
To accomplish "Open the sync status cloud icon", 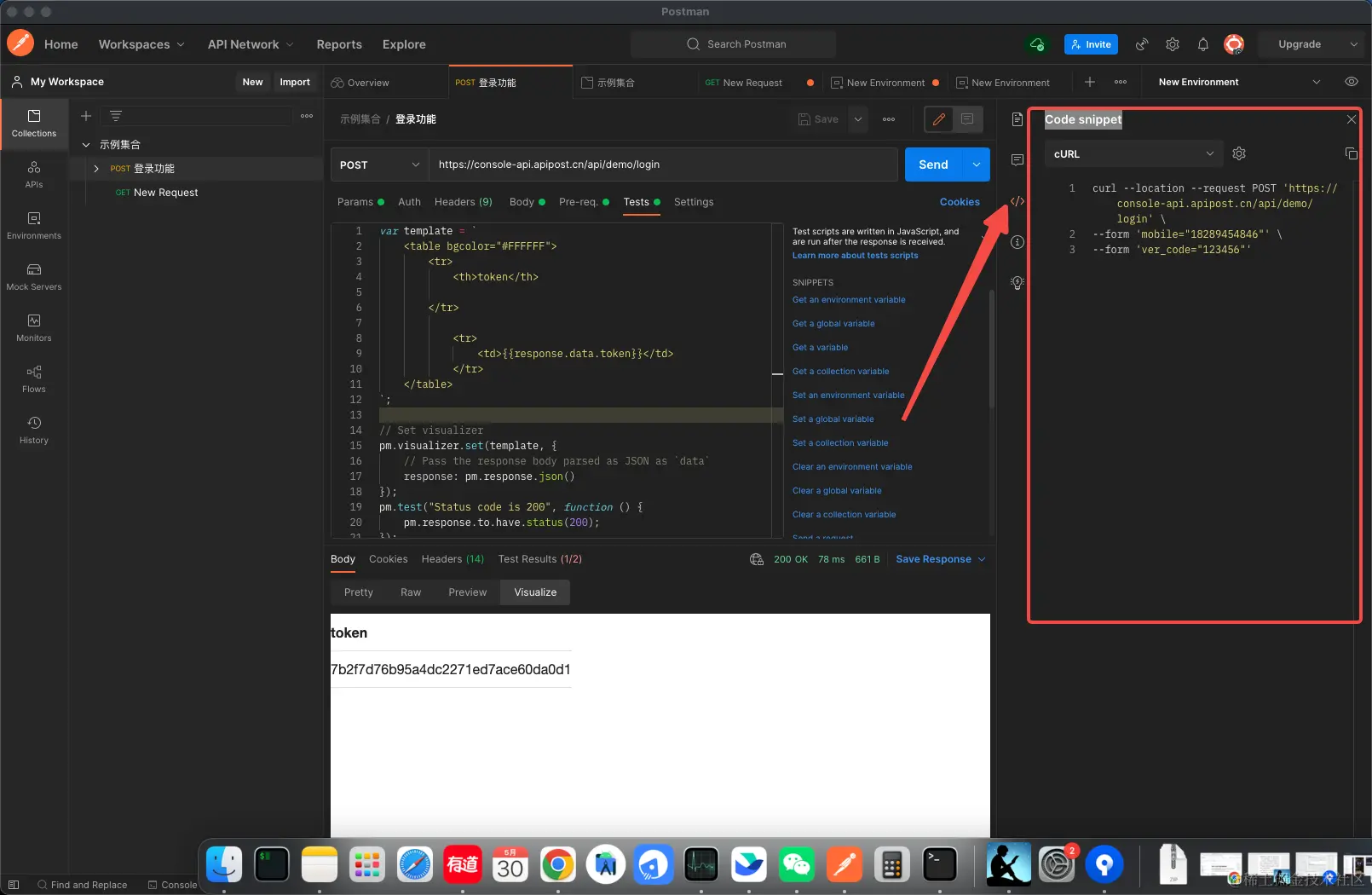I will click(1037, 44).
